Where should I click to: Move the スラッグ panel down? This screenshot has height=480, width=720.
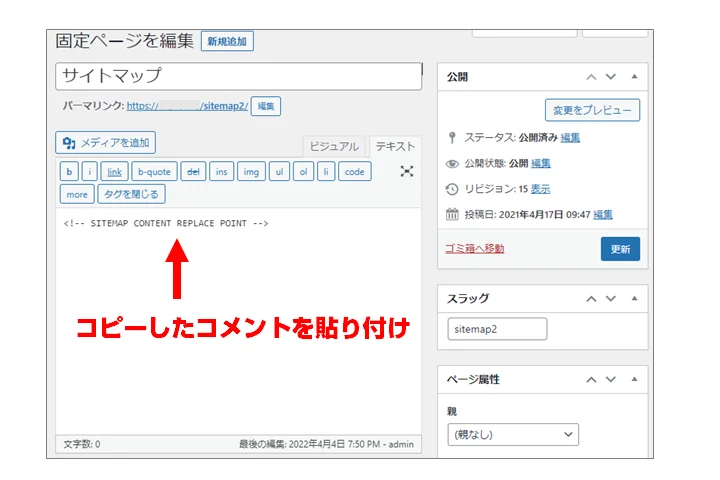click(611, 299)
